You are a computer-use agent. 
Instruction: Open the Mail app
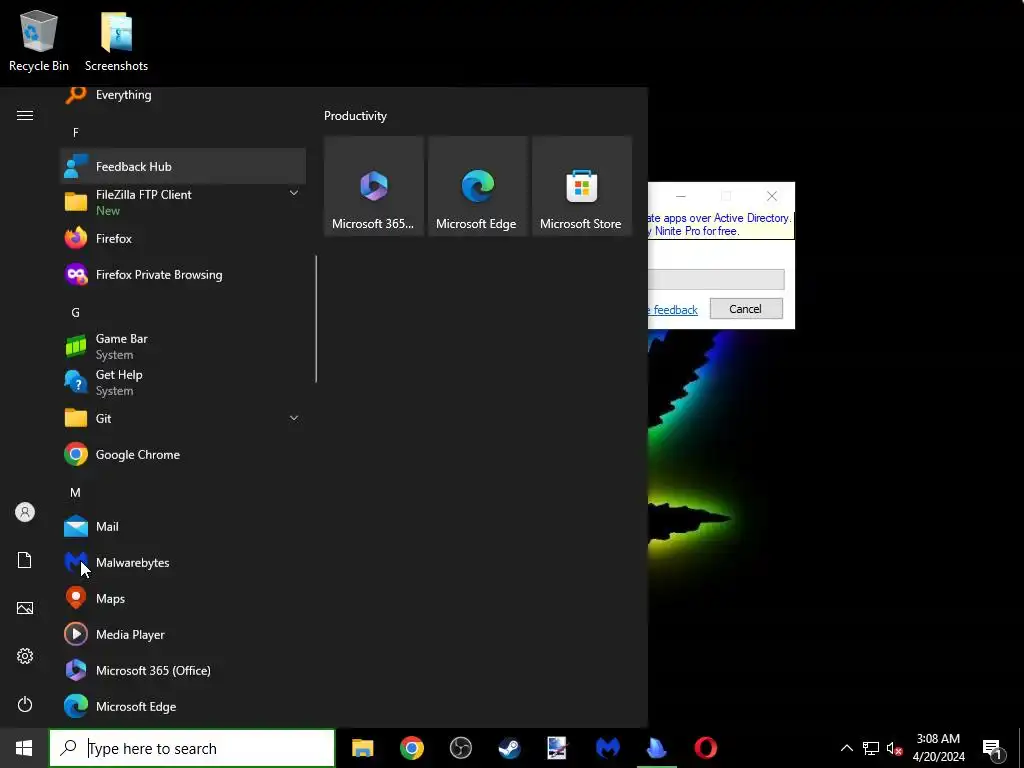coord(183,526)
